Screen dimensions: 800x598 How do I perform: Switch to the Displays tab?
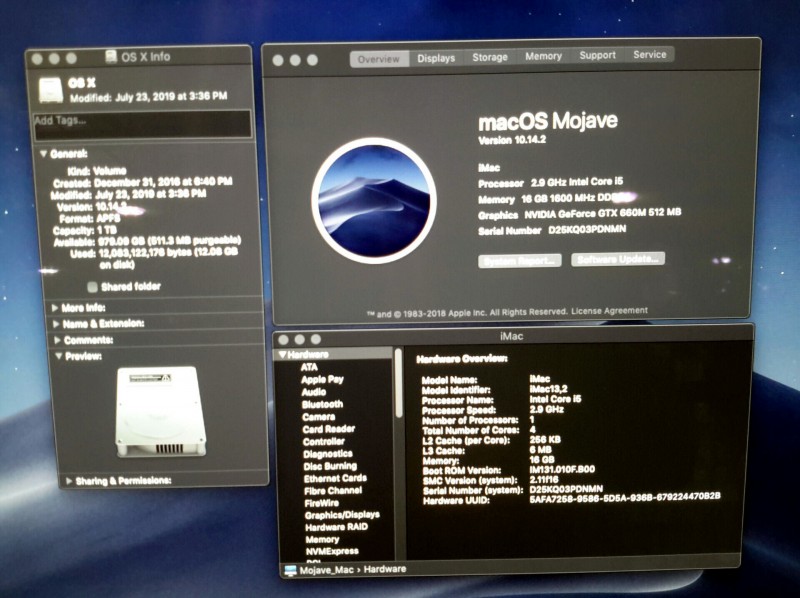click(x=436, y=58)
